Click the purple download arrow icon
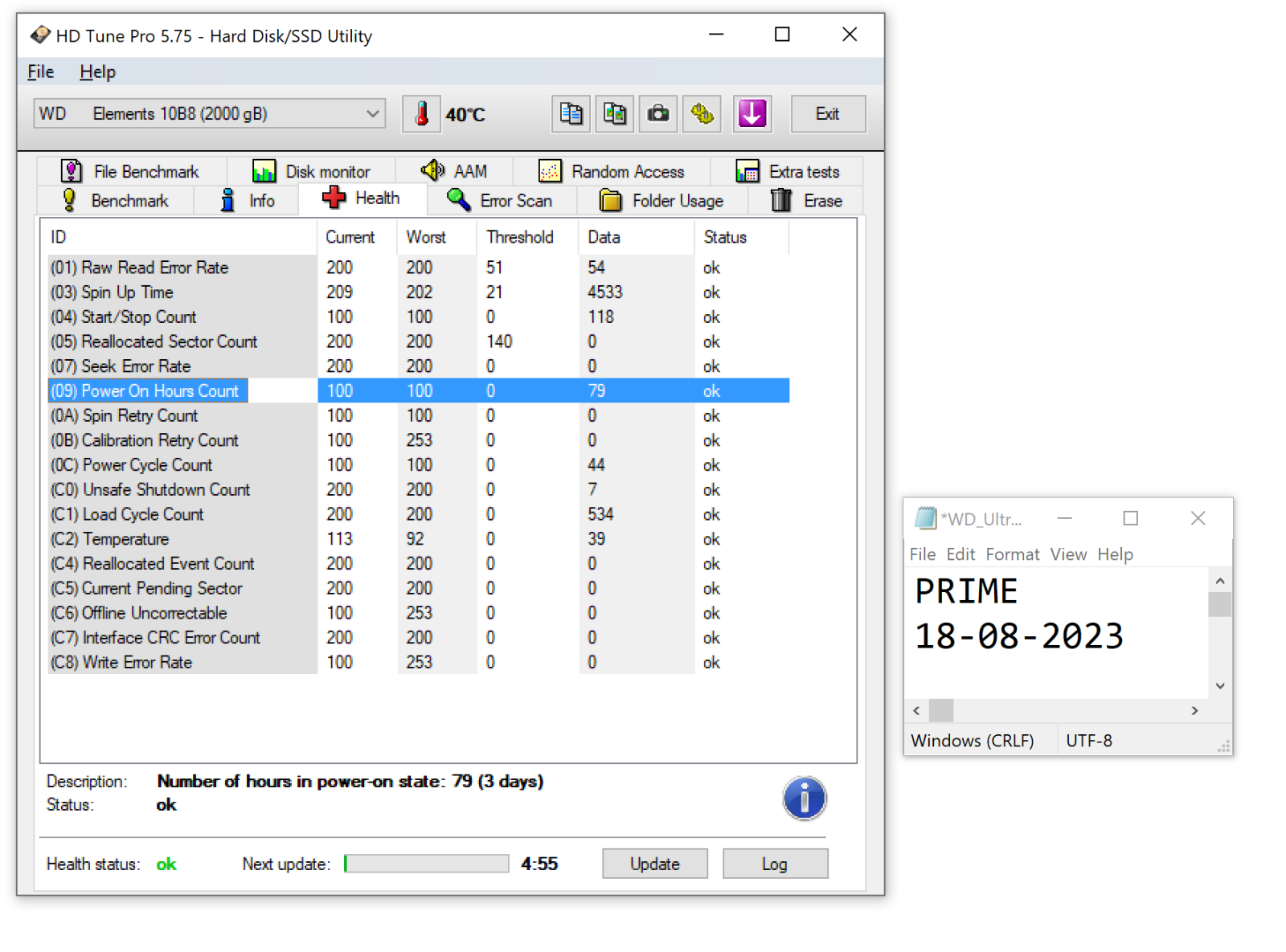 tap(752, 114)
